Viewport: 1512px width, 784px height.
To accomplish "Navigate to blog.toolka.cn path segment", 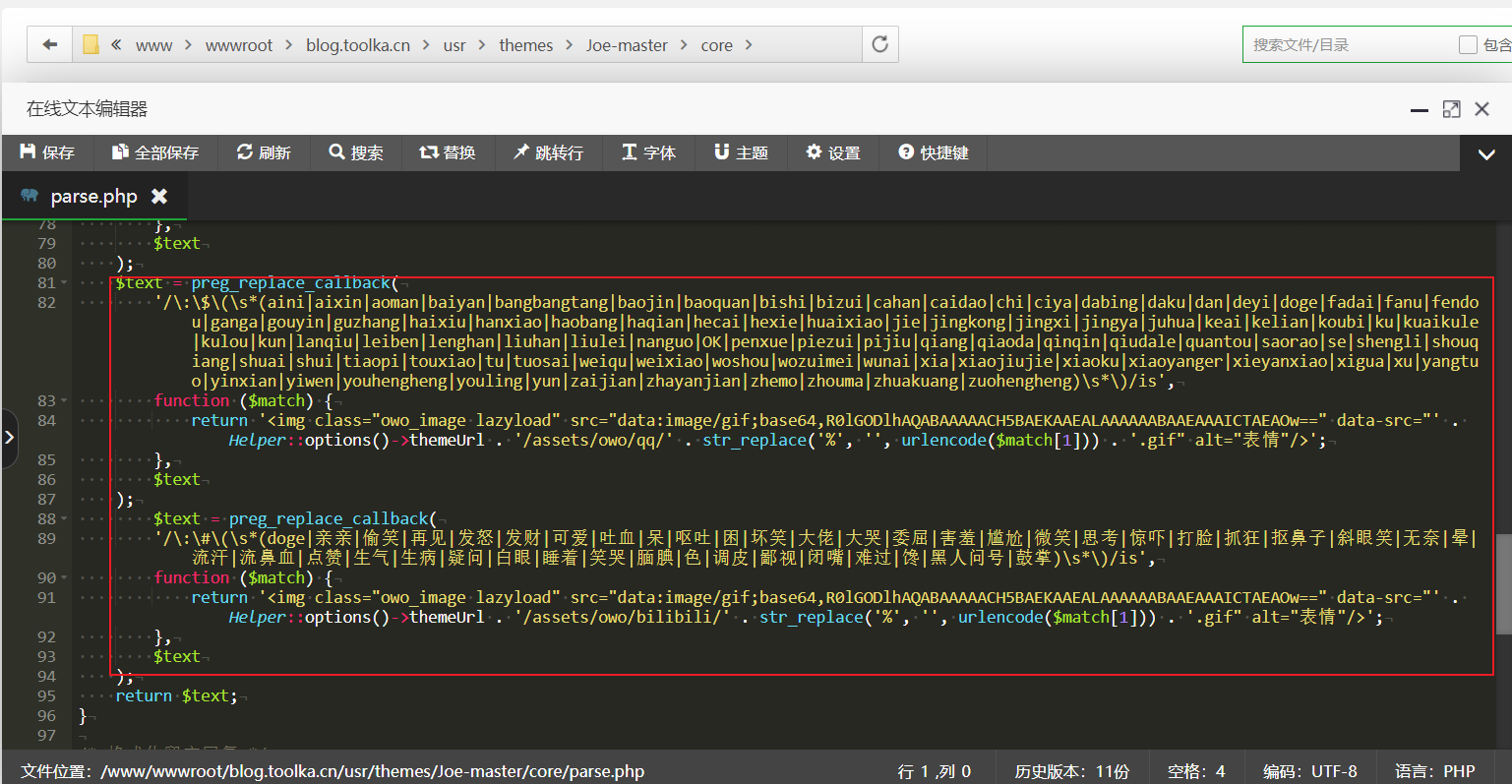I will (357, 45).
